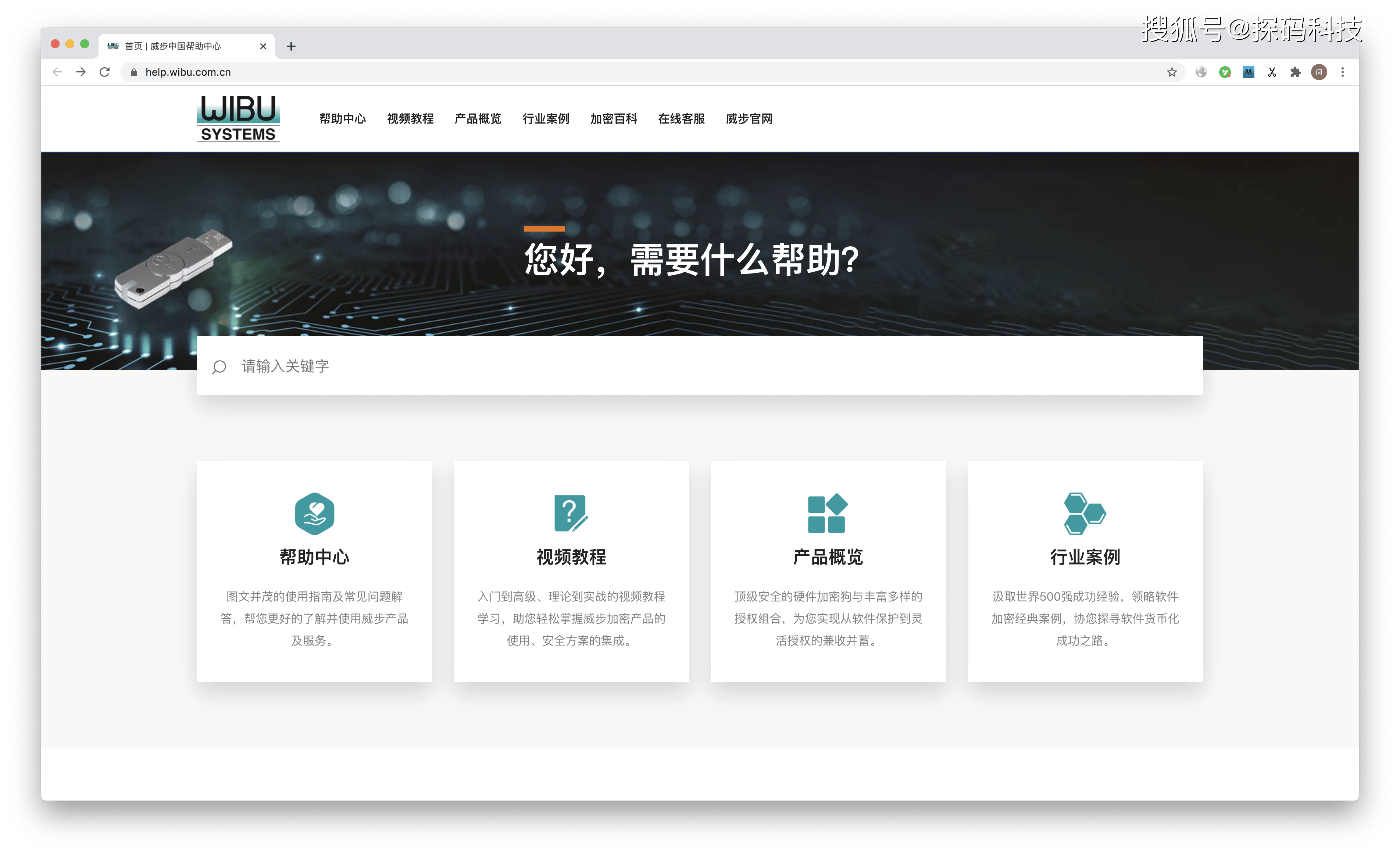The width and height of the screenshot is (1400, 855).
Task: Click the browser back arrow
Action: point(57,72)
